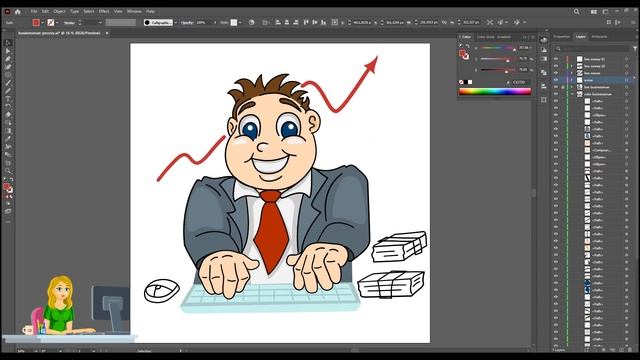Viewport: 640px width, 360px height.
Task: Hide the line businessman layer
Action: (556, 87)
